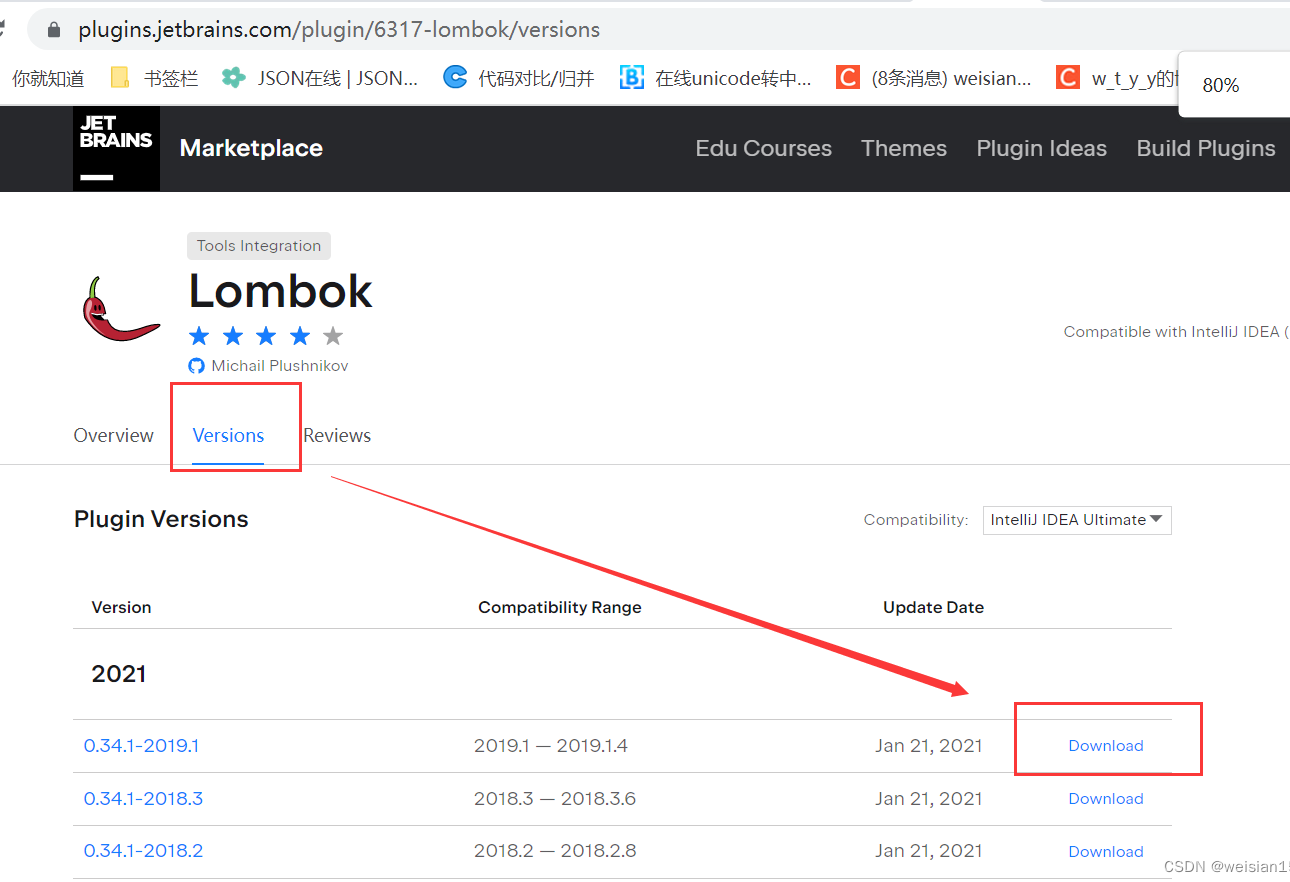The height and width of the screenshot is (882, 1290).
Task: Switch to the Reviews tab
Action: tap(337, 435)
